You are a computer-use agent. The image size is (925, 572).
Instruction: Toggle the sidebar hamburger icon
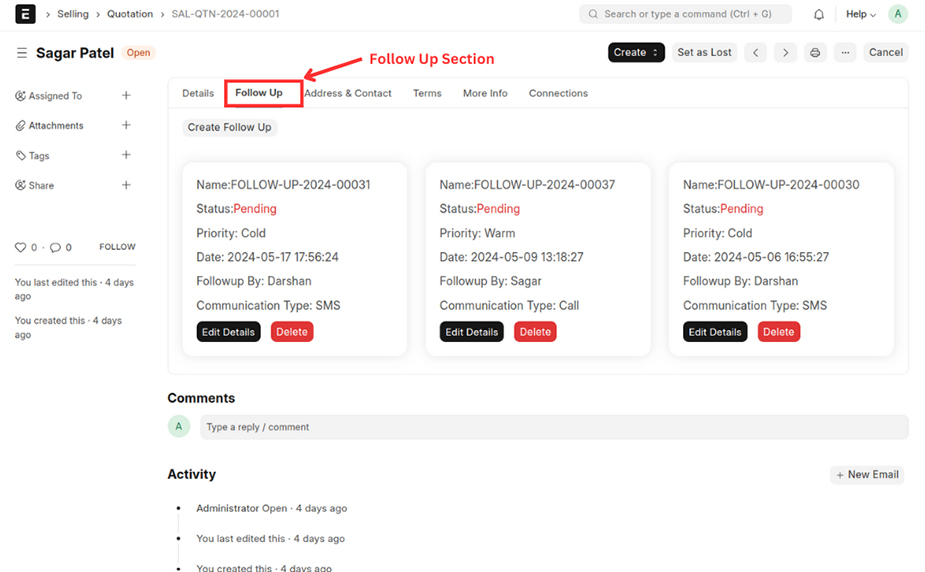click(x=22, y=53)
